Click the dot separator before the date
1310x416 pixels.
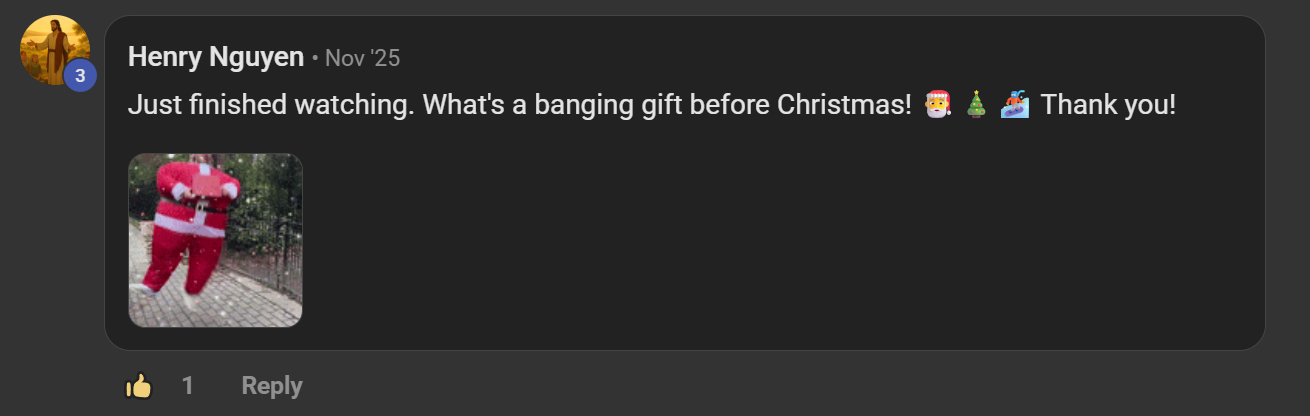[x=315, y=59]
